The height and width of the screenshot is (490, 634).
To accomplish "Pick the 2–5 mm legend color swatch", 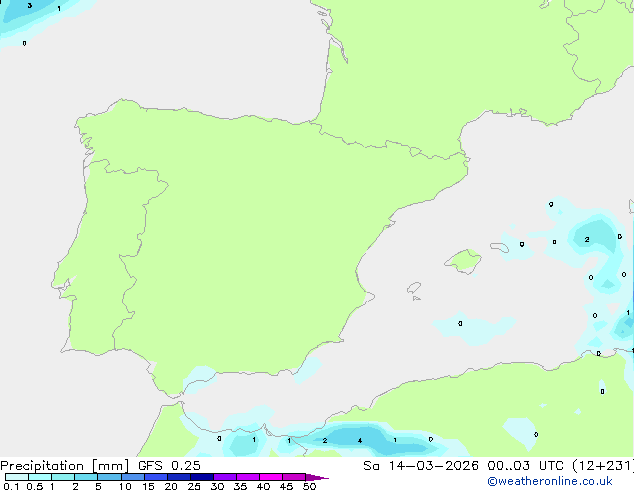I will (86, 477).
